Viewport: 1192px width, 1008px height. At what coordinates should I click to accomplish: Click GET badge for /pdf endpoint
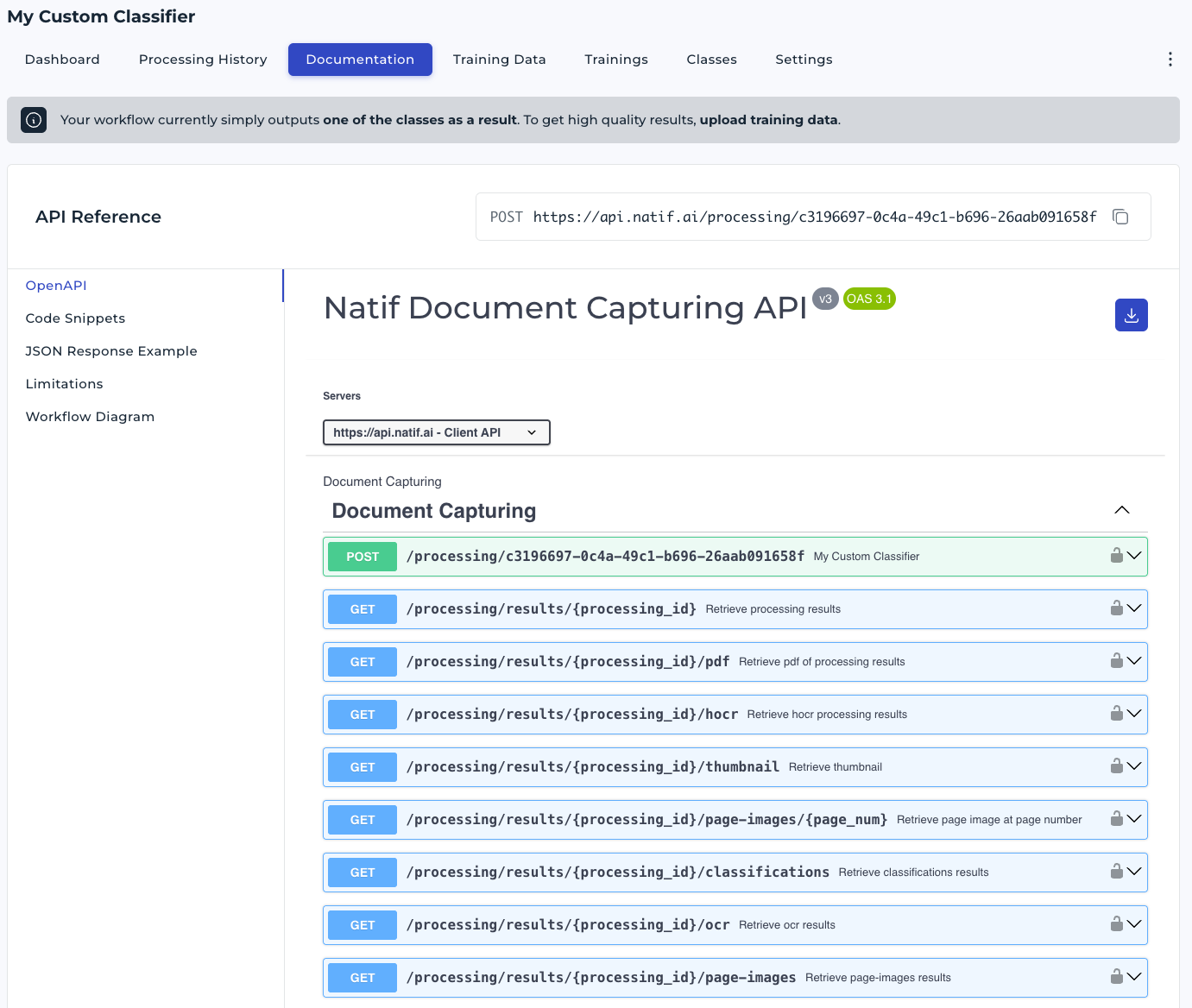pos(363,662)
